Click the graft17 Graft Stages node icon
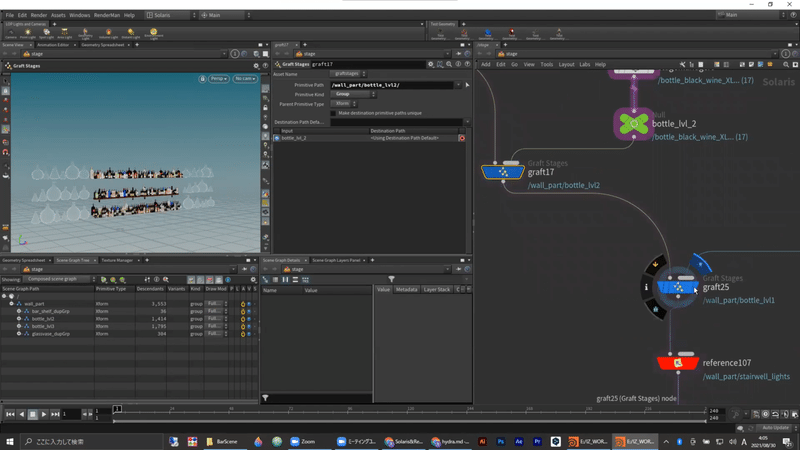Viewport: 800px width, 450px height. (x=503, y=172)
